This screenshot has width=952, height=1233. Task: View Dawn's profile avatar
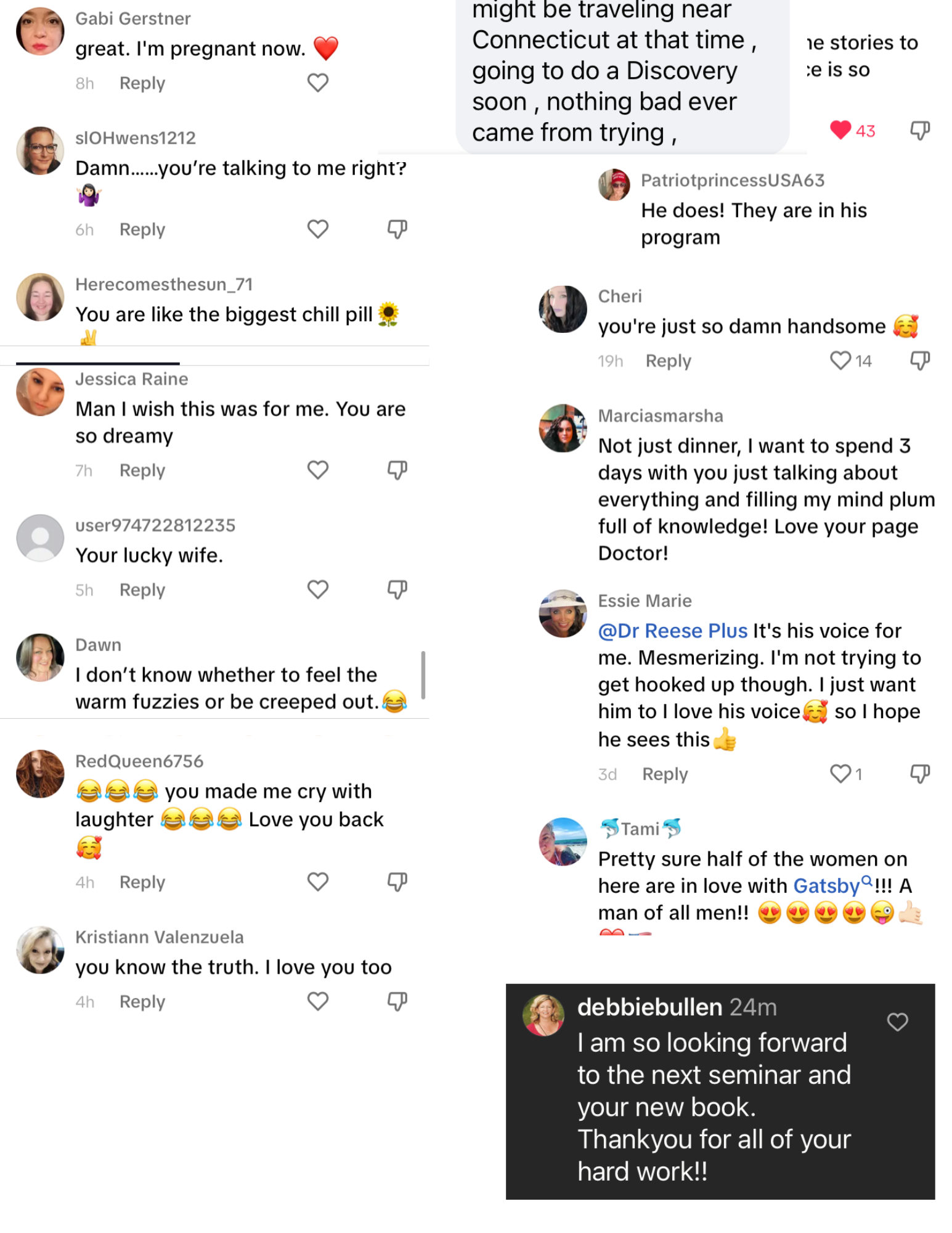pos(40,658)
